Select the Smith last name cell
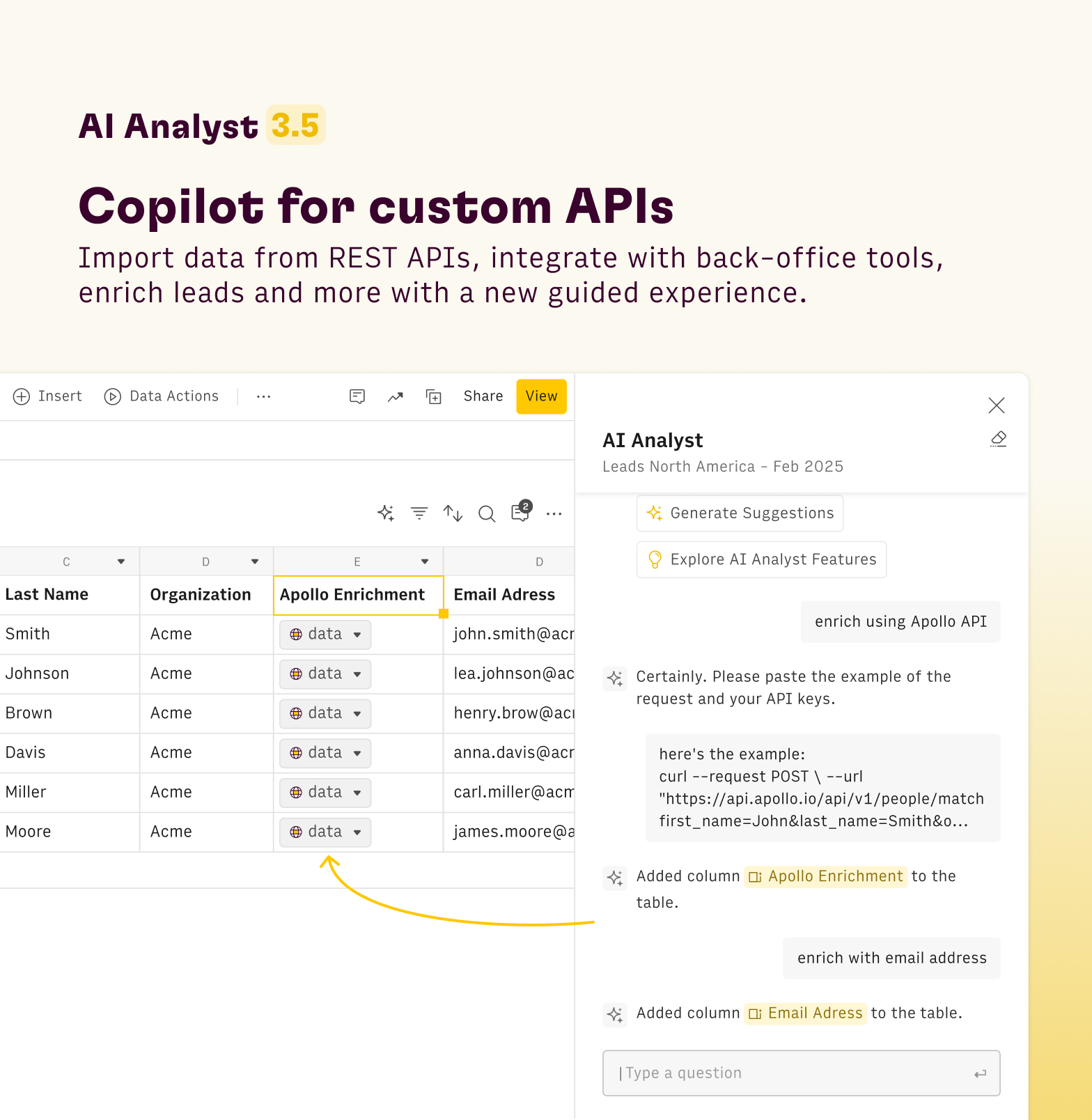 tap(70, 635)
